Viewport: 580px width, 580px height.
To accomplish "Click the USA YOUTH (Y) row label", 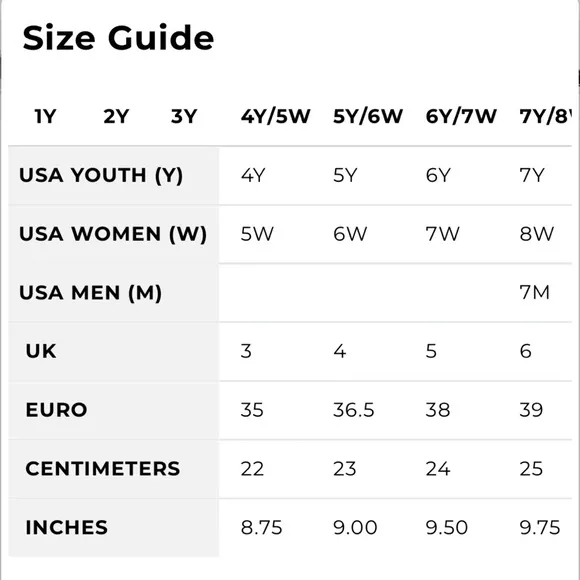I will click(101, 175).
